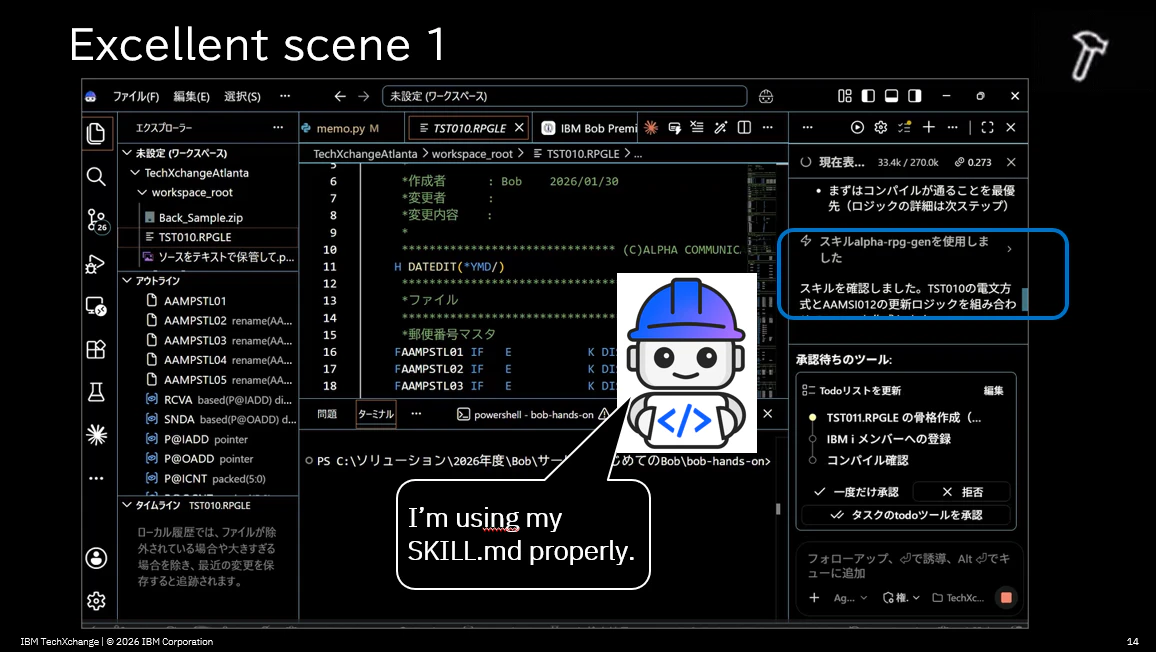Click the play circle icon in Bob panel
This screenshot has width=1156, height=652.
coord(857,128)
